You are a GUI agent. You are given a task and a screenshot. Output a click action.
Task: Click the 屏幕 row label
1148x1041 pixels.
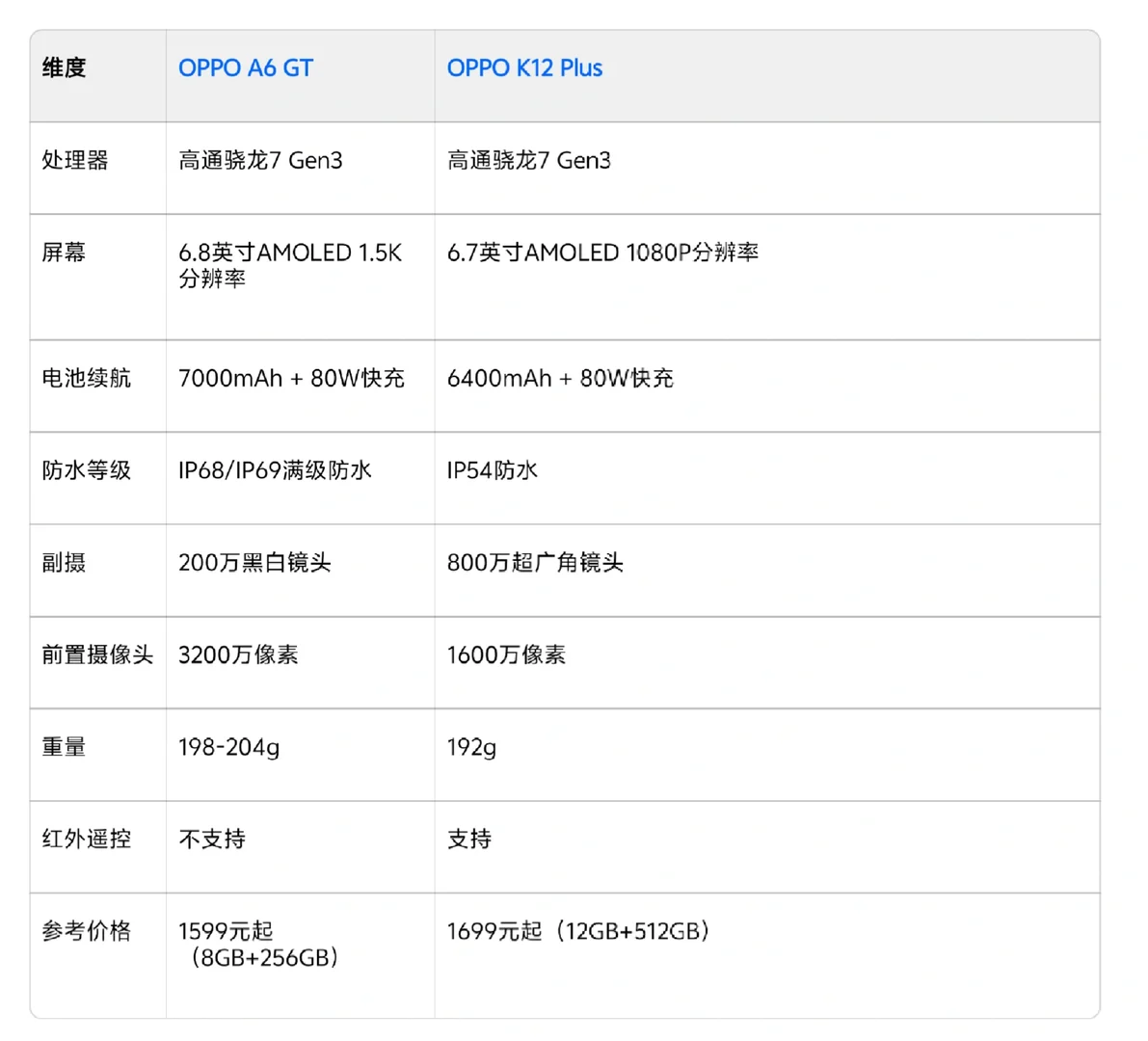tap(62, 253)
